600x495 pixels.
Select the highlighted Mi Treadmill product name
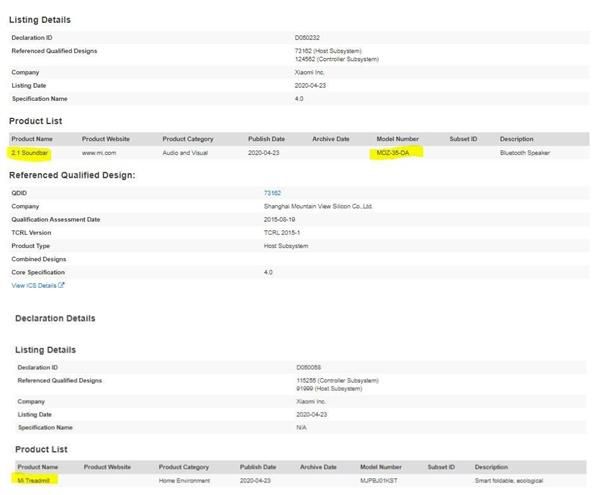pyautogui.click(x=34, y=480)
